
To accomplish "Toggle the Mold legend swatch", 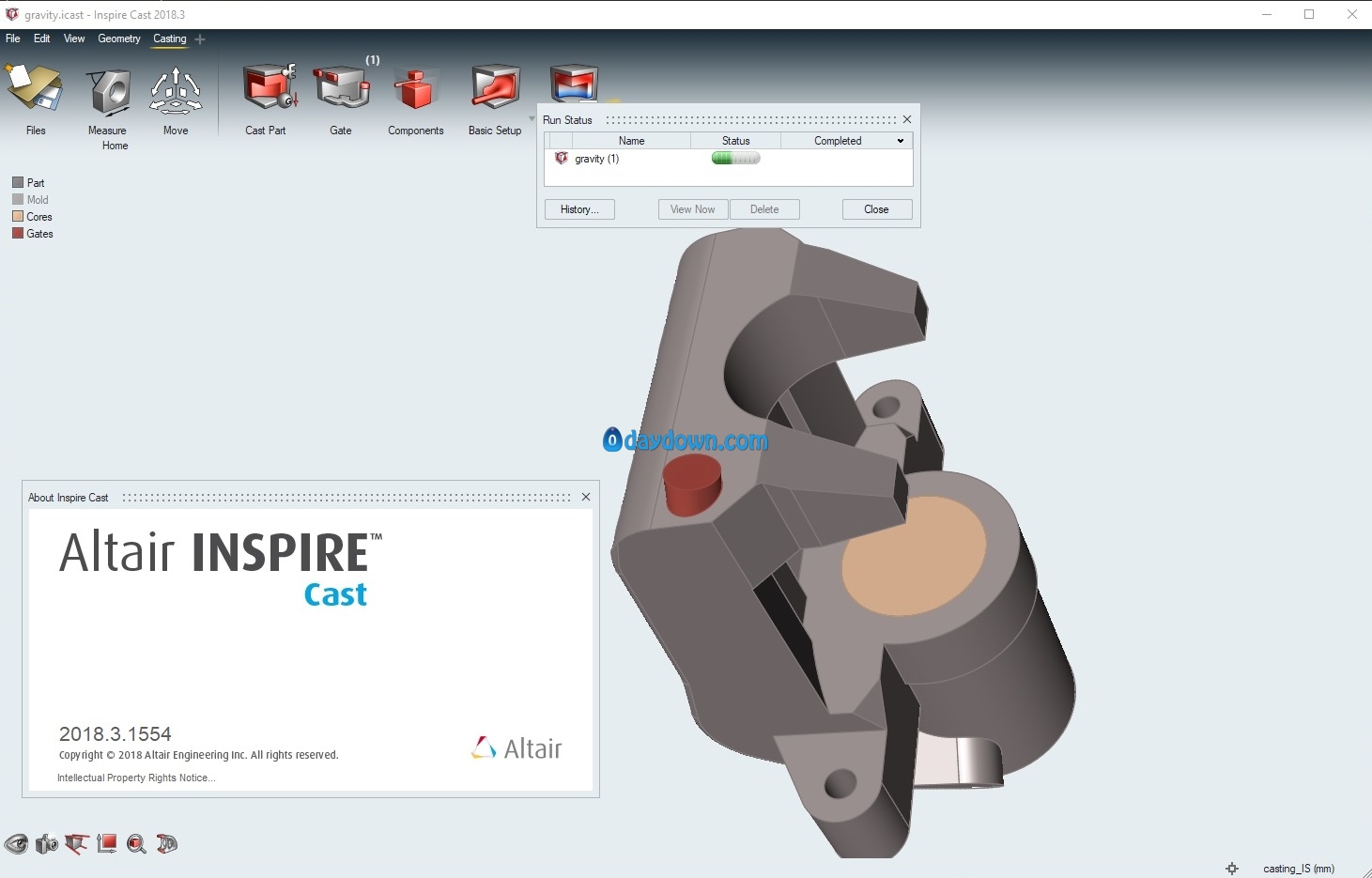I will coord(18,199).
